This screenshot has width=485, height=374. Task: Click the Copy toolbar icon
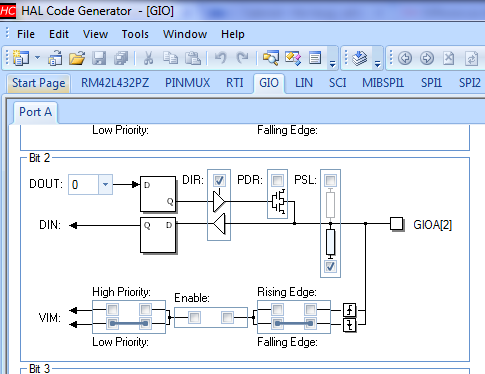pyautogui.click(x=170, y=58)
